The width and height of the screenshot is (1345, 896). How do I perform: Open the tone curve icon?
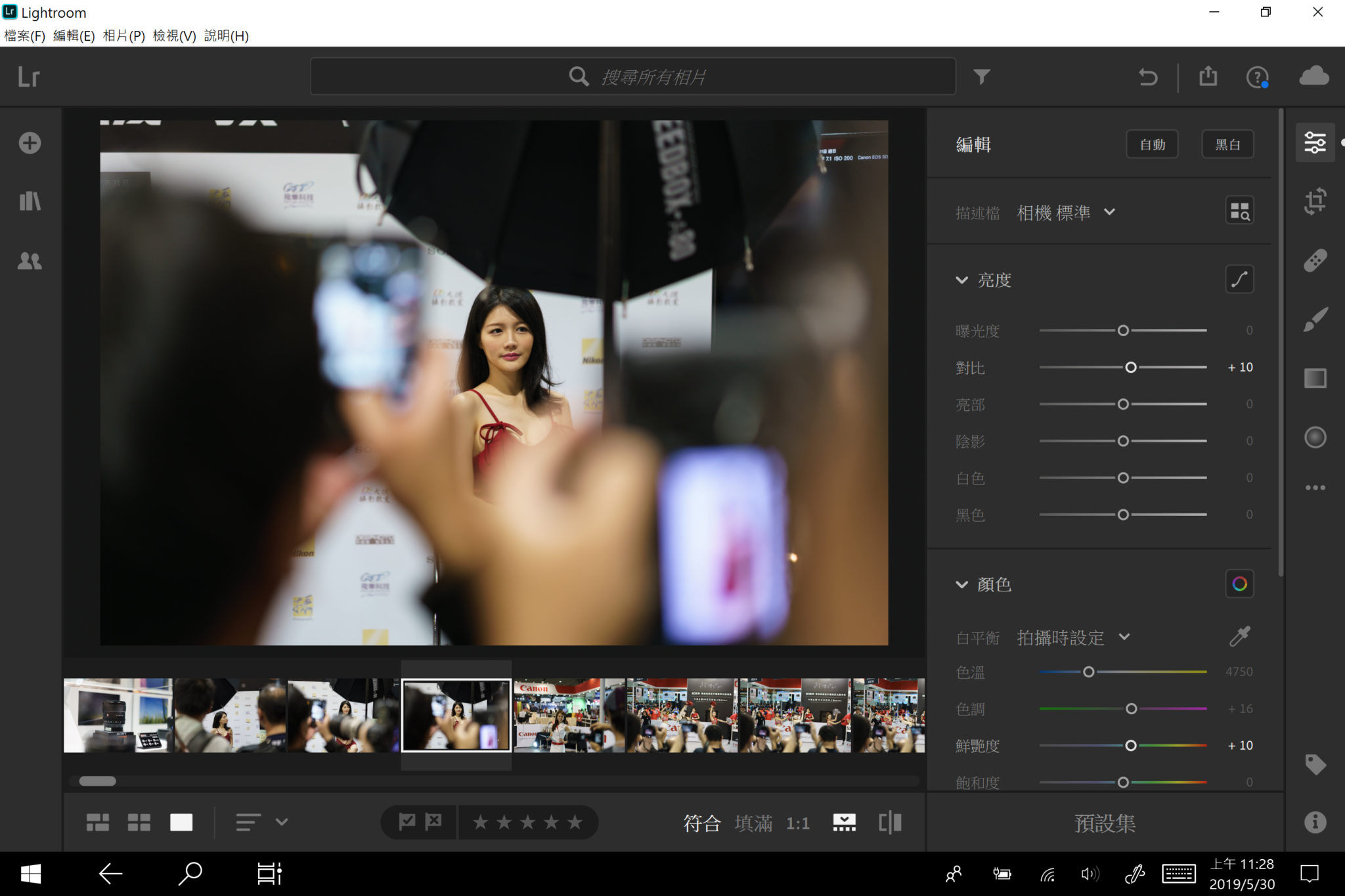[x=1239, y=280]
